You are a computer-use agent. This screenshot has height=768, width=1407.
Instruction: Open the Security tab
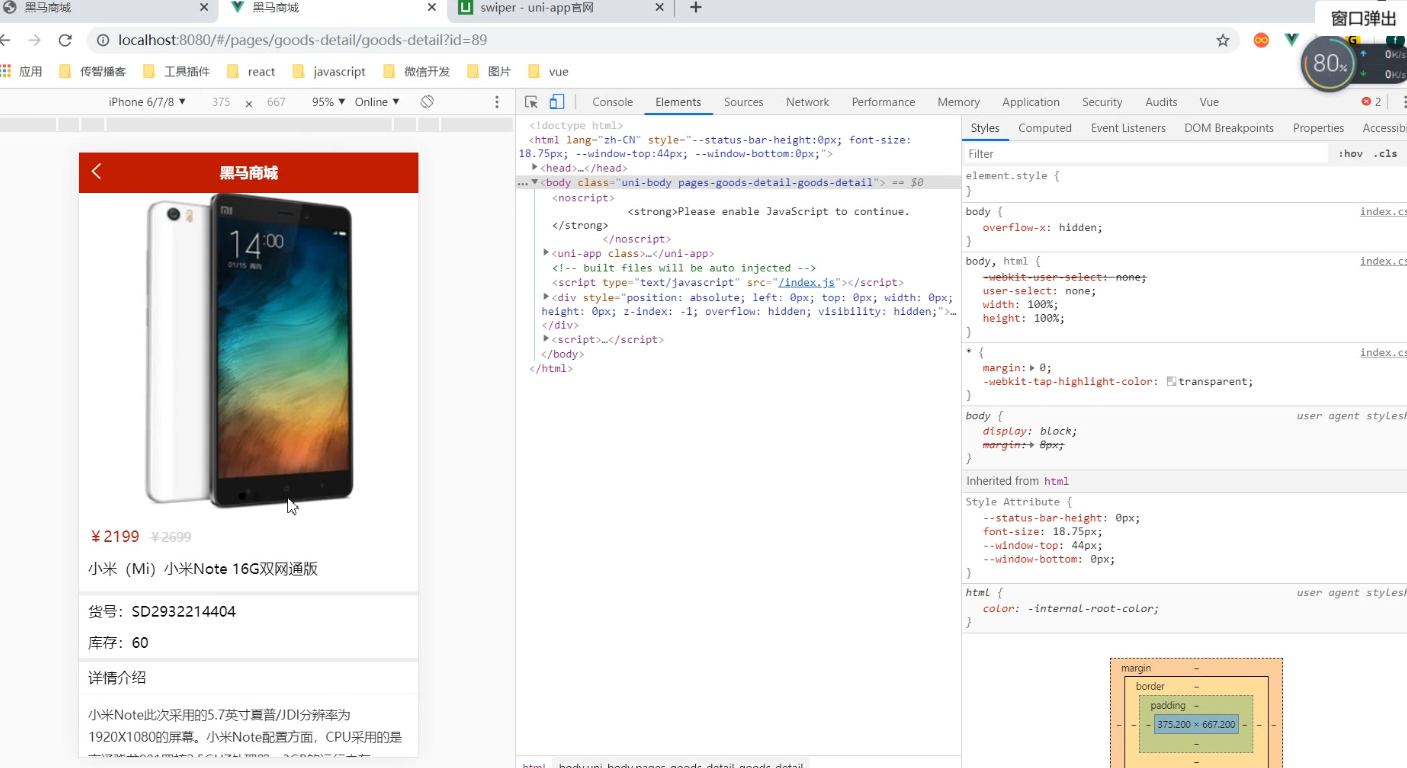1102,102
